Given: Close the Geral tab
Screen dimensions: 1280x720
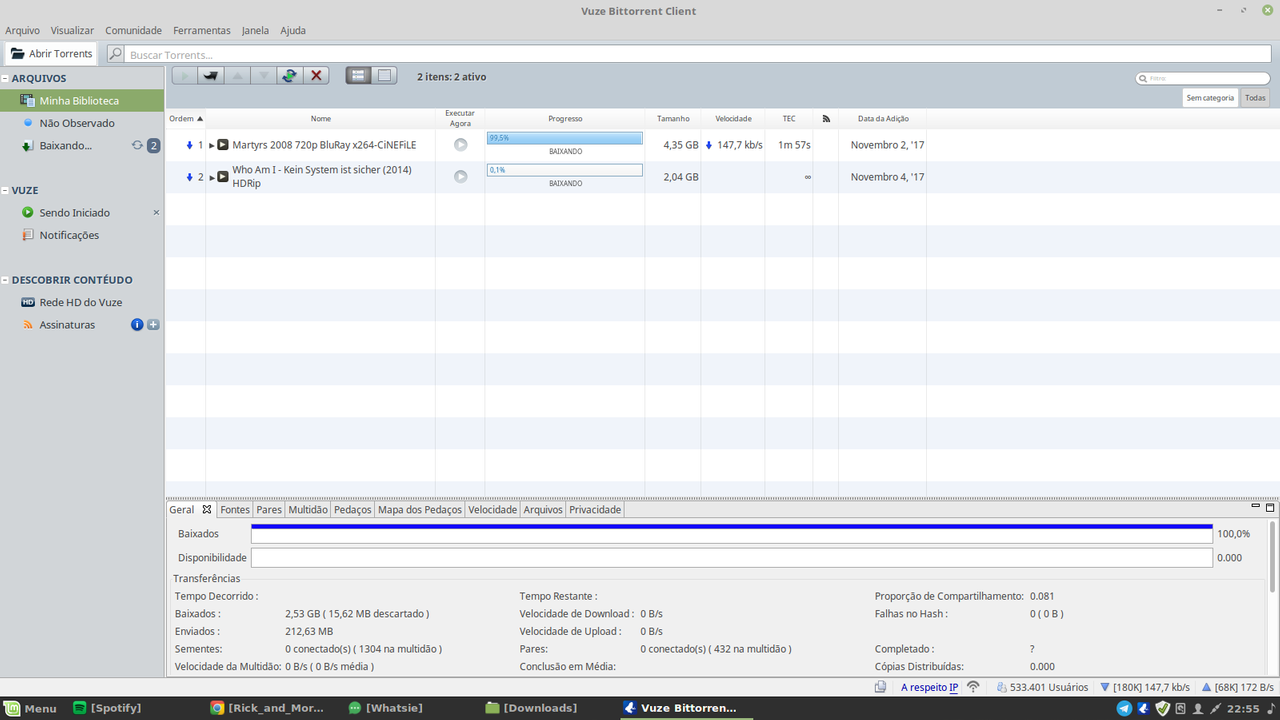Looking at the screenshot, I should point(207,510).
